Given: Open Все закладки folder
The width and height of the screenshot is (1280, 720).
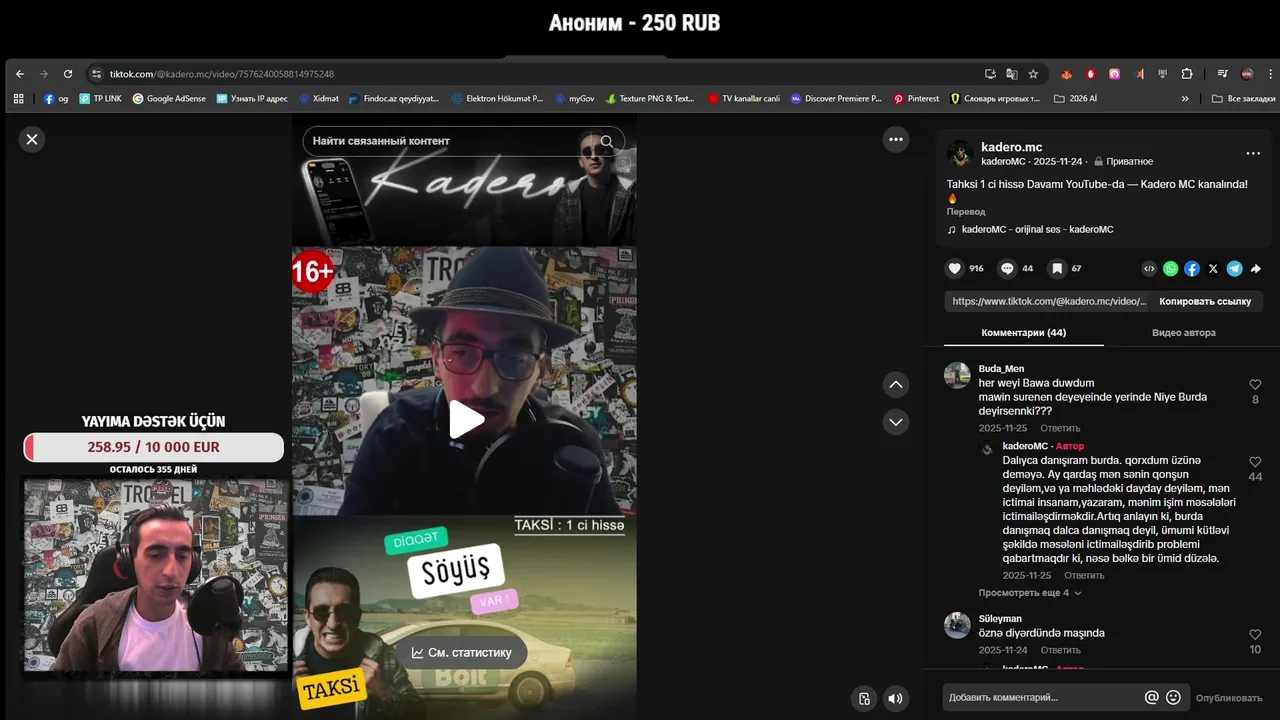Looking at the screenshot, I should click(x=1243, y=99).
